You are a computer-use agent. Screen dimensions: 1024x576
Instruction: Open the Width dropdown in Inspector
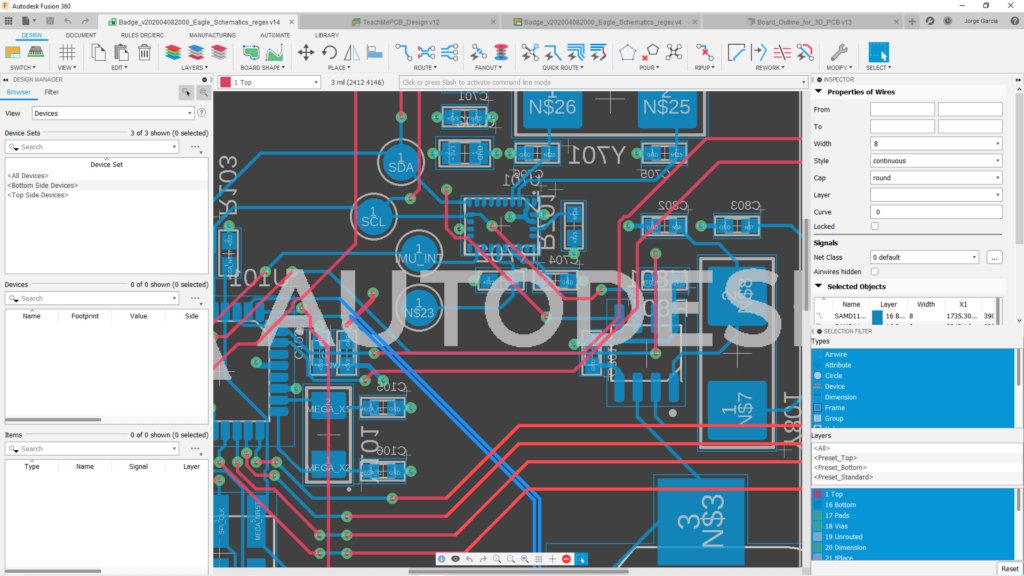tap(936, 144)
